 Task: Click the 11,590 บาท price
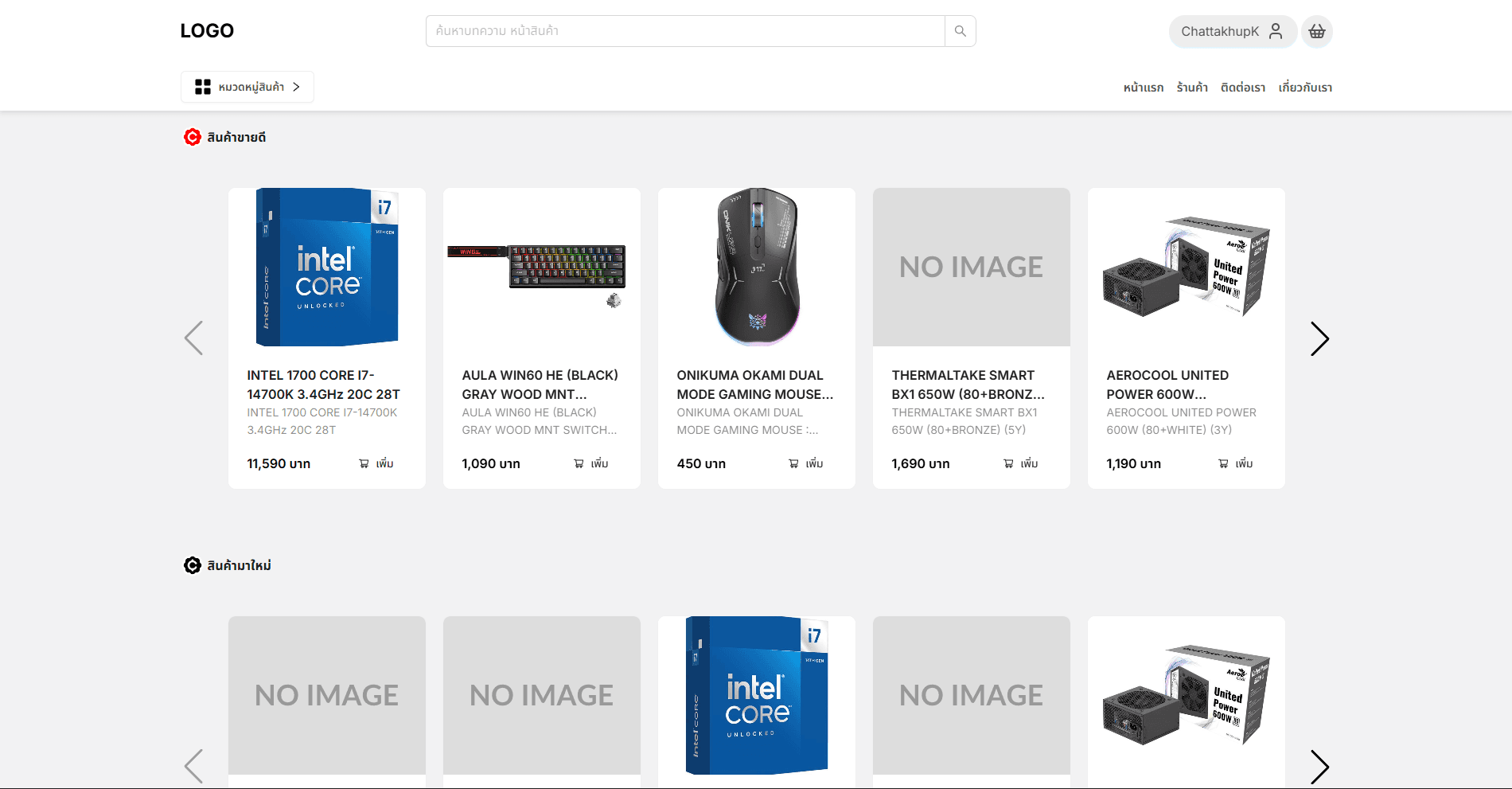coord(279,463)
